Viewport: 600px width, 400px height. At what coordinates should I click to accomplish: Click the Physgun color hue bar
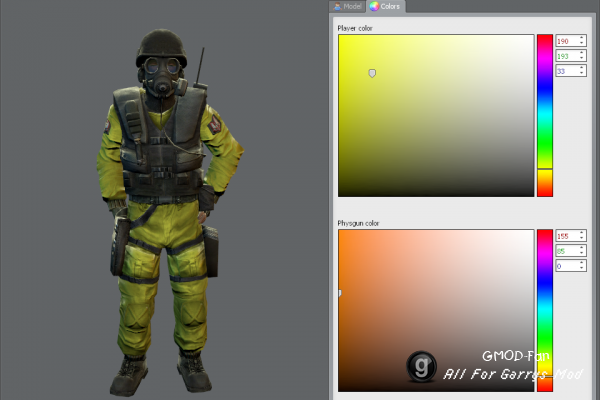pos(545,310)
